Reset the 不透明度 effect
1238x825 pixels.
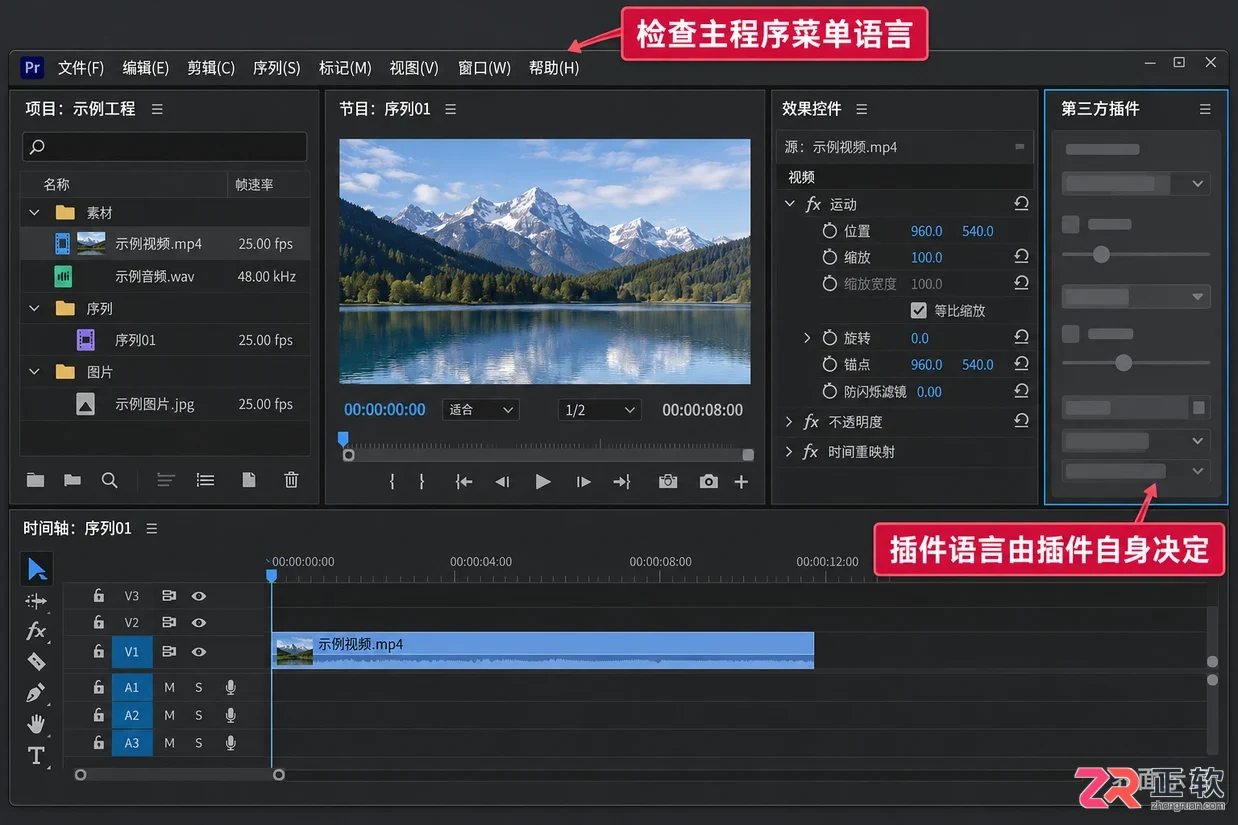click(1021, 421)
